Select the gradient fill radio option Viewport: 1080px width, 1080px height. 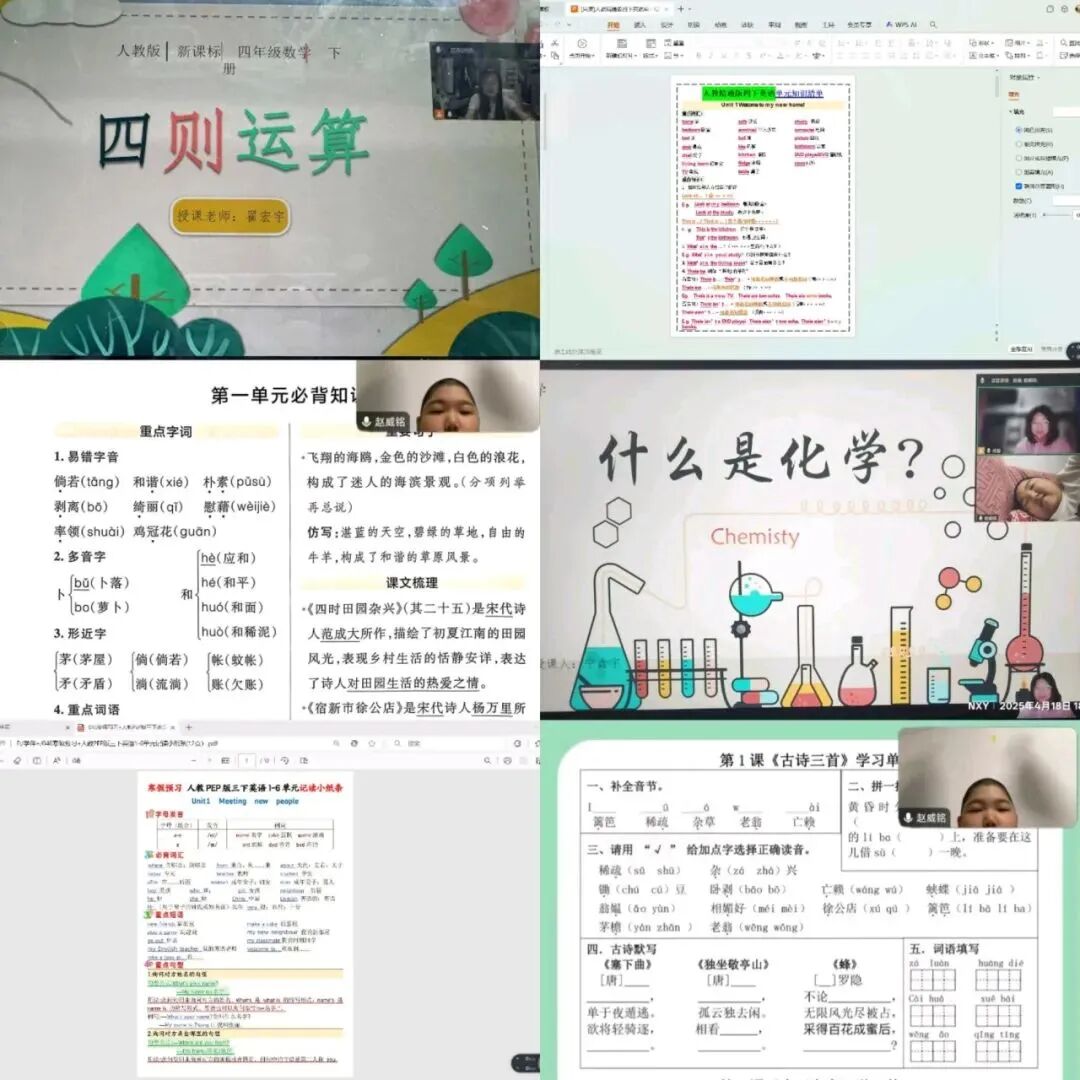click(1017, 144)
